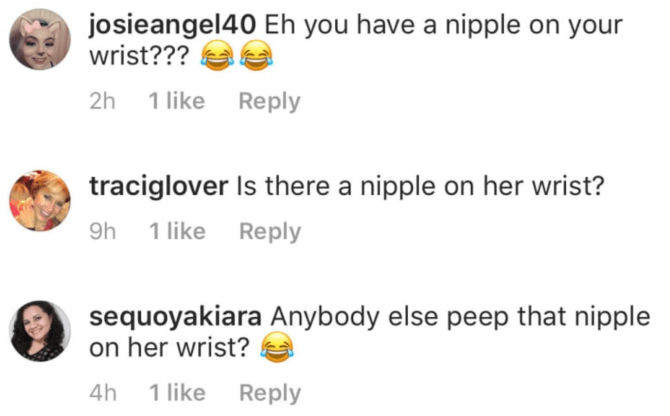Screen dimensions: 670x416
Task: Click the second laughing emoji after 'wrist???'
Action: [256, 56]
